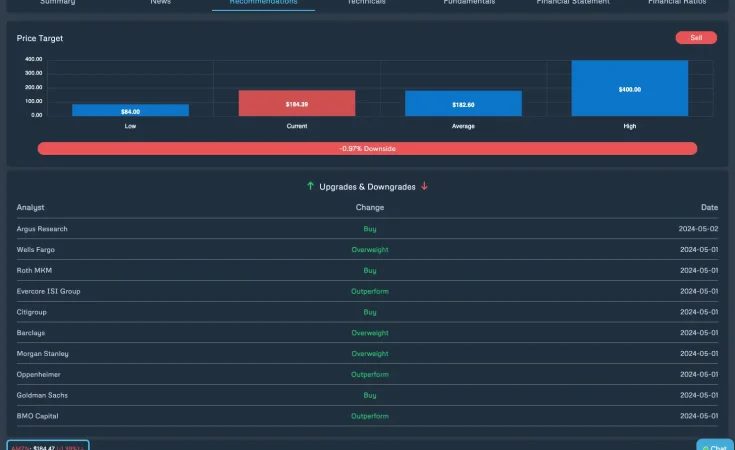The image size is (735, 450).
Task: Select the Argus Research row
Action: (368, 229)
